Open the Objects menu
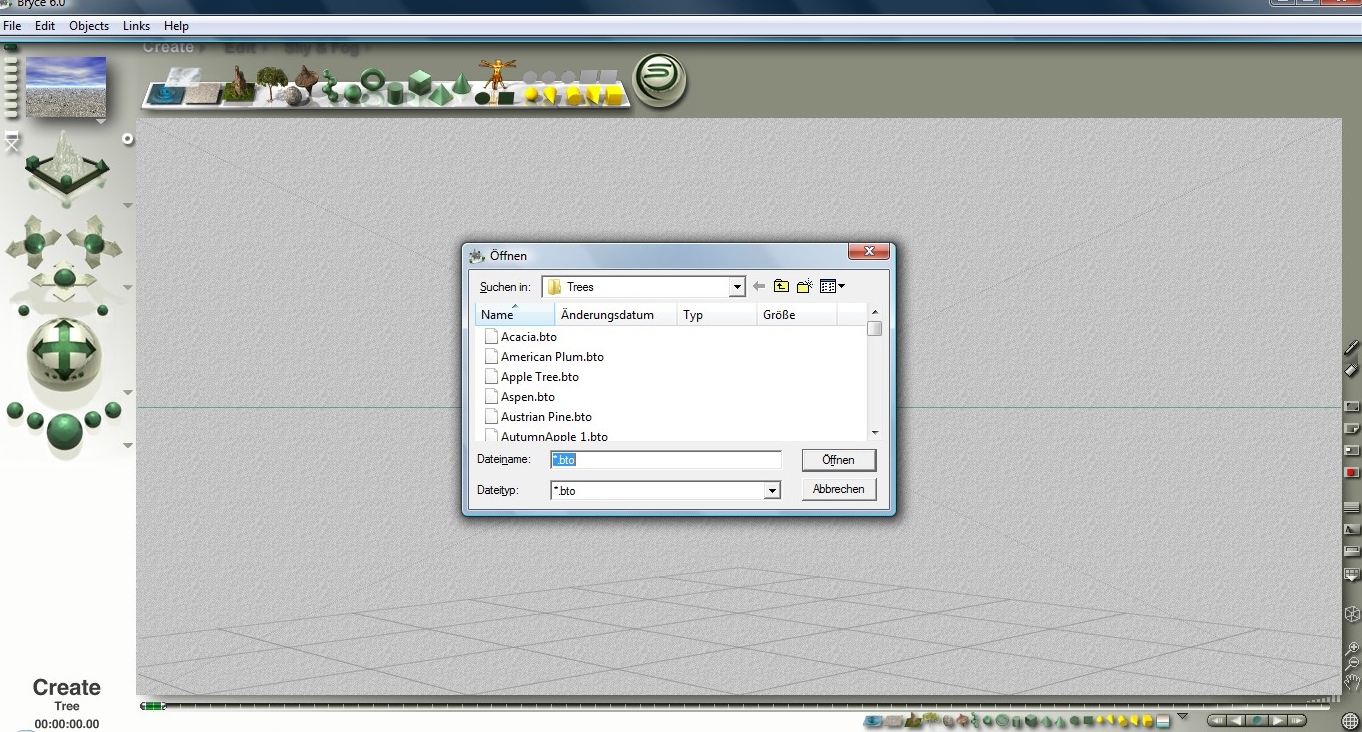The width and height of the screenshot is (1362, 732). tap(89, 26)
